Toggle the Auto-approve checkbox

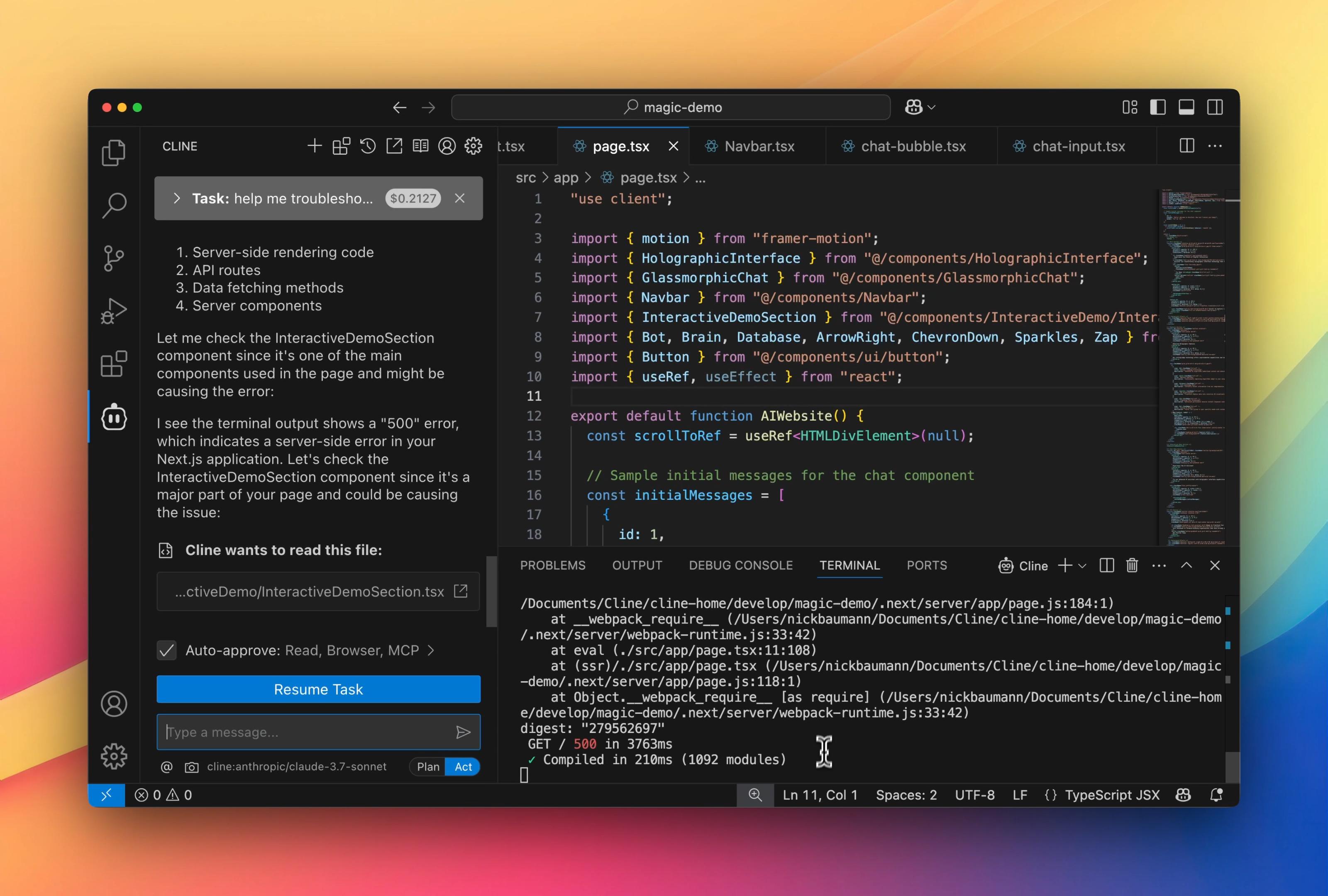tap(167, 650)
